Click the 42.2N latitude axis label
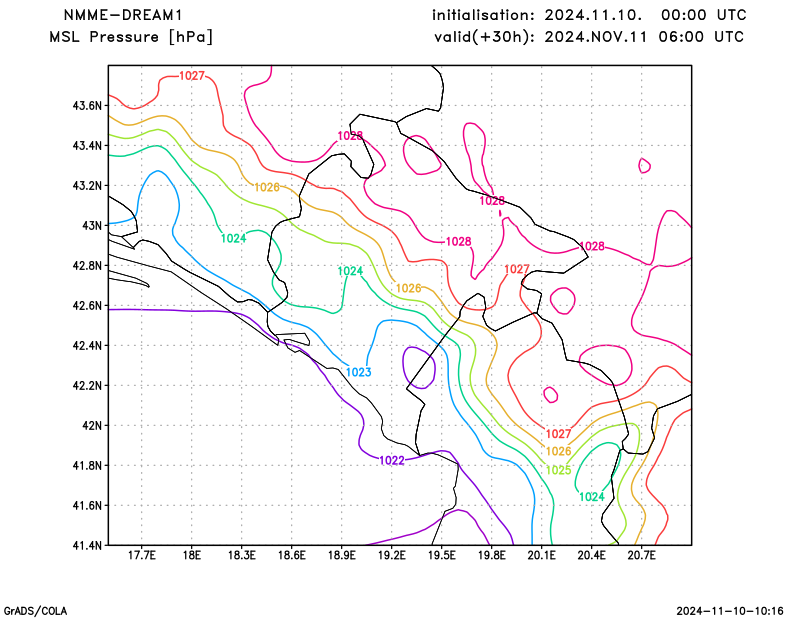Screen dimensions: 800x618 (87, 385)
